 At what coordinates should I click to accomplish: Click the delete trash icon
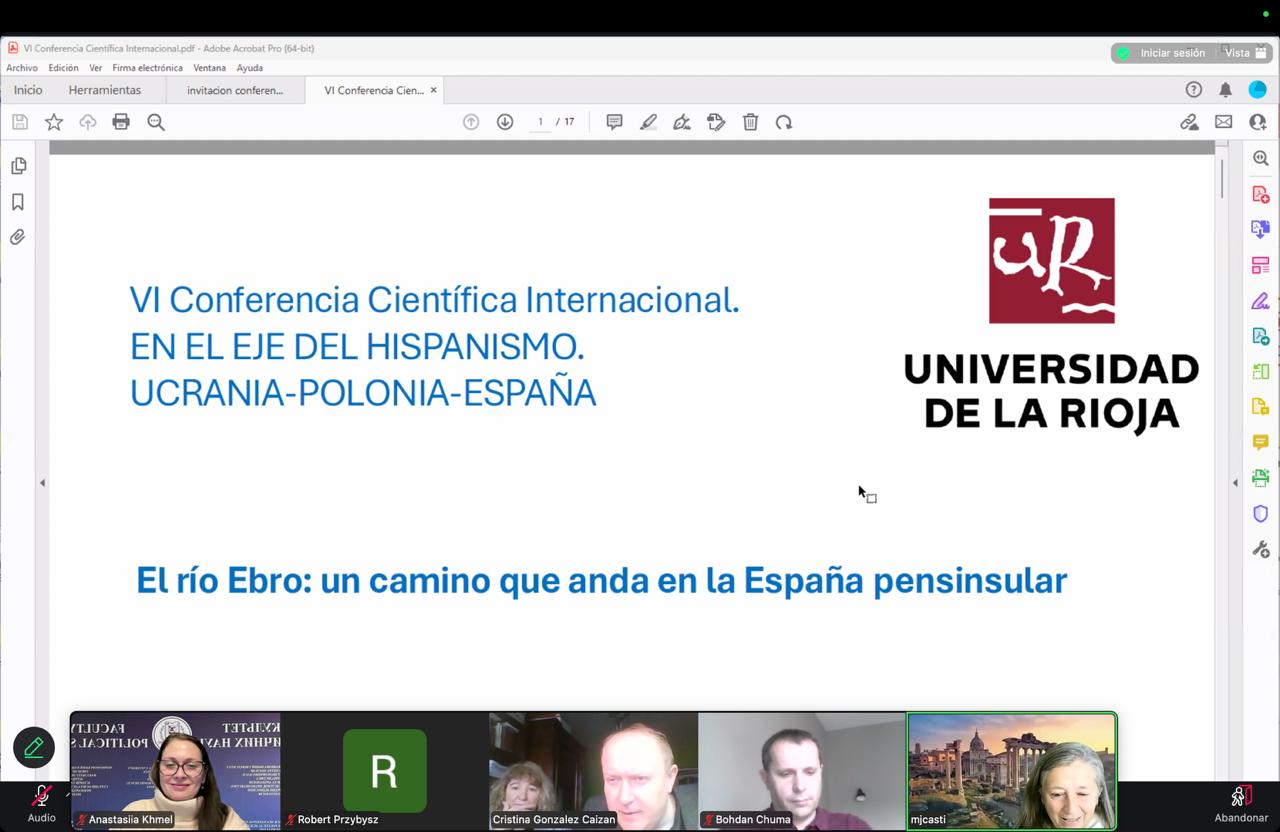pos(750,122)
